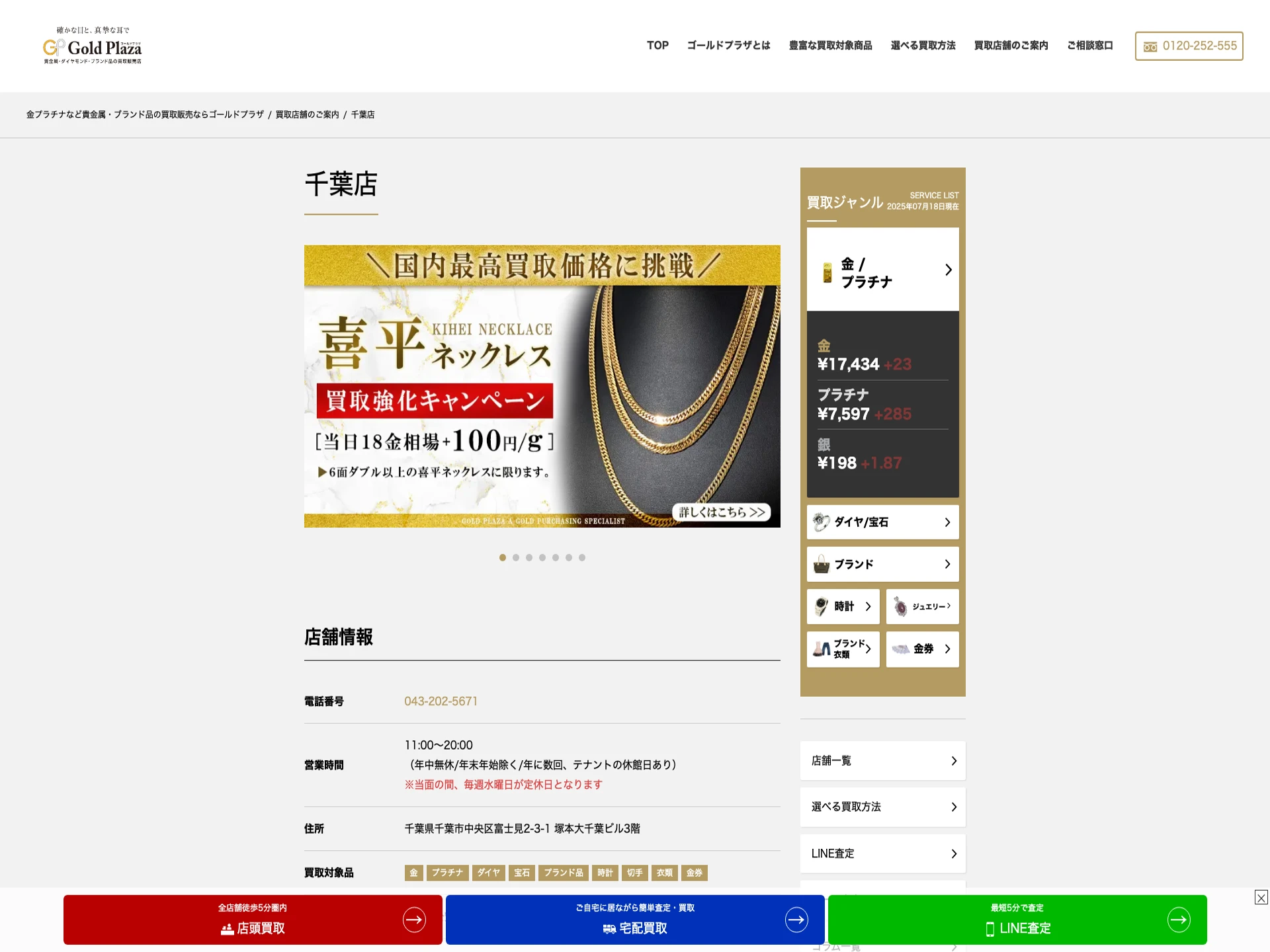Click the 衣類 tag in 買取対象品
The width and height of the screenshot is (1270, 952).
665,873
